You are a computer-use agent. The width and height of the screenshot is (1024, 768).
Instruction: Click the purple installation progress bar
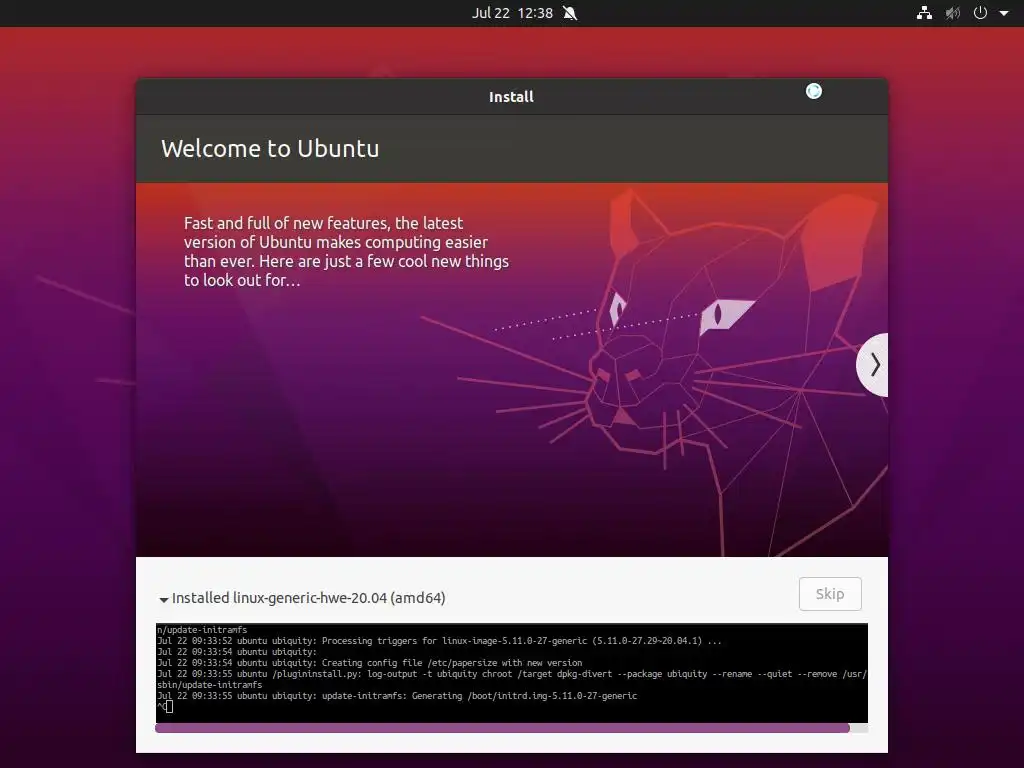(502, 728)
